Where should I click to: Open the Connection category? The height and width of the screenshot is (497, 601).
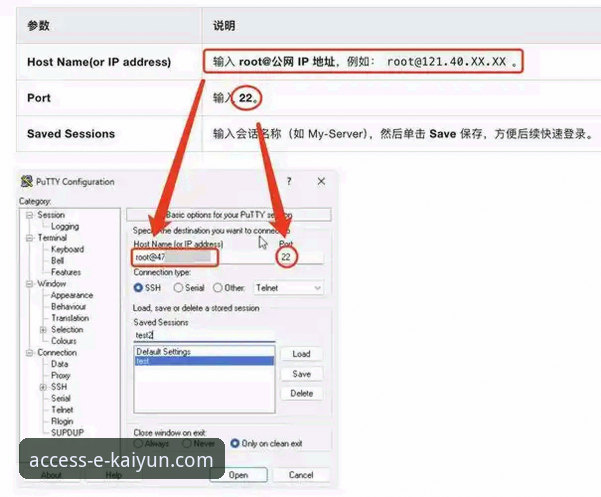click(x=57, y=353)
